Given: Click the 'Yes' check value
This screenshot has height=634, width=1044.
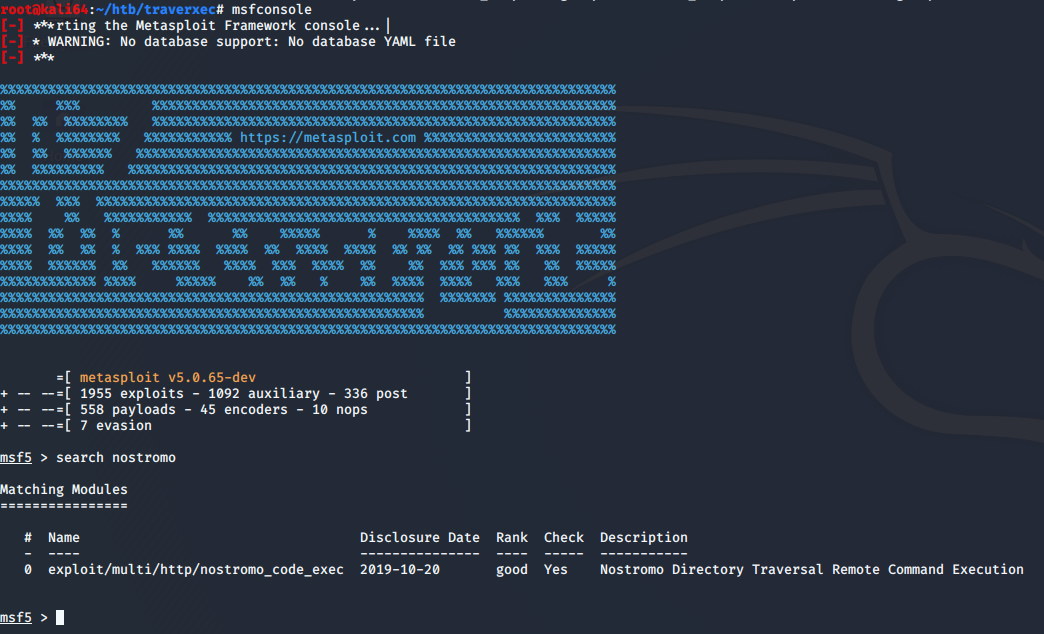Looking at the screenshot, I should [x=555, y=570].
